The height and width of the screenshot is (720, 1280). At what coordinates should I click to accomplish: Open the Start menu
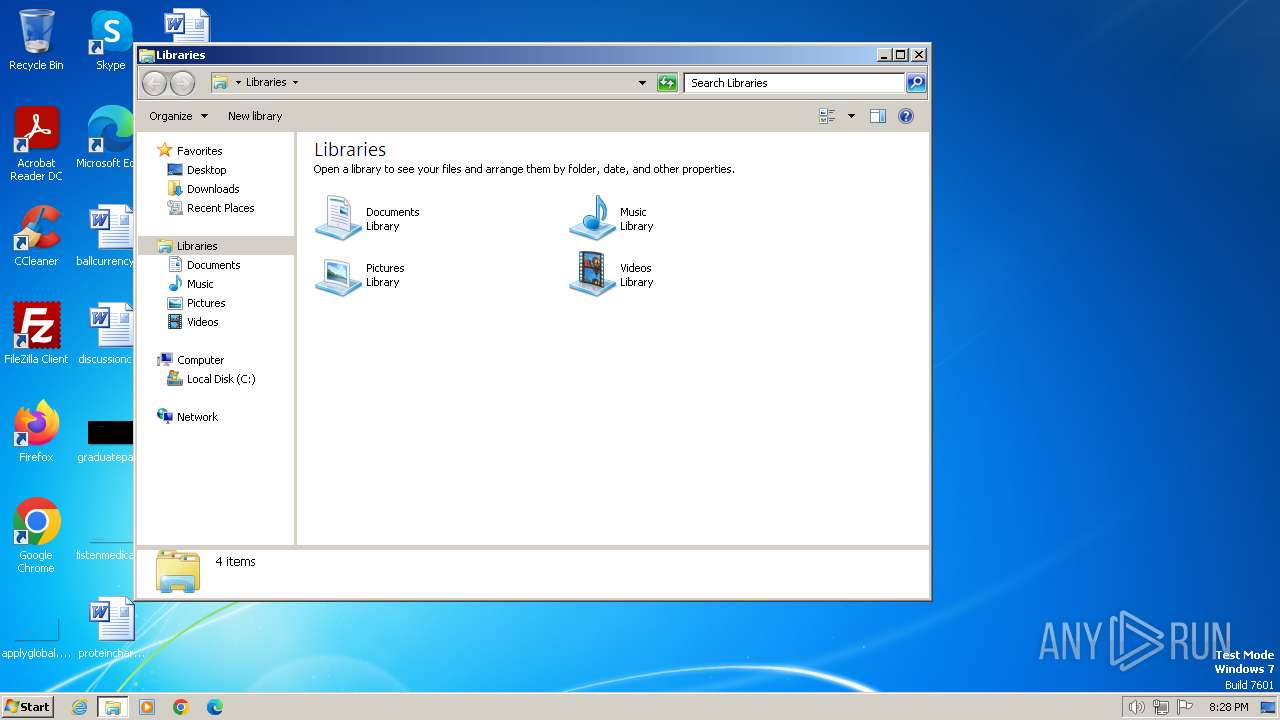[28, 707]
